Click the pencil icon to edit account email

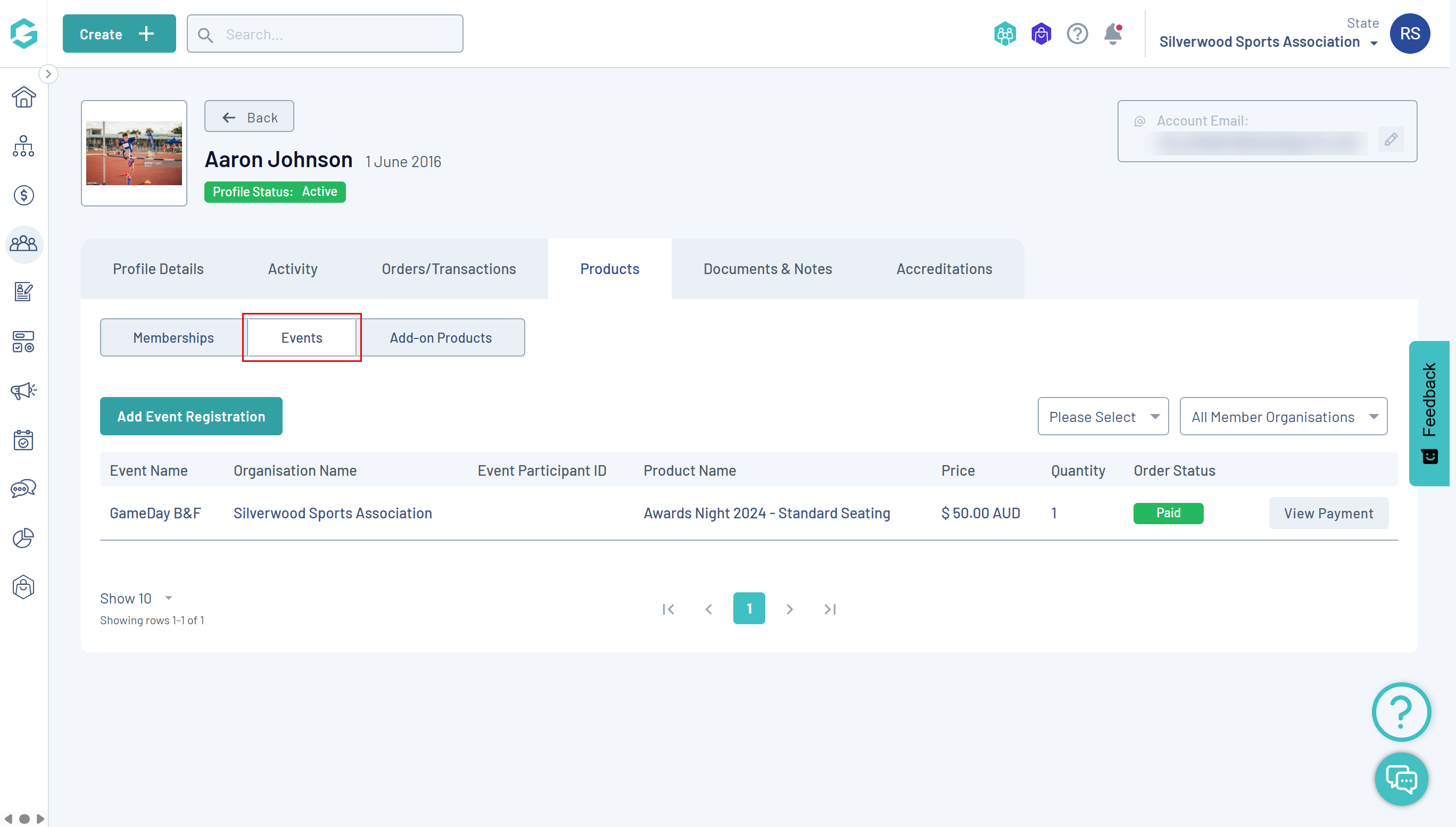coord(1391,139)
